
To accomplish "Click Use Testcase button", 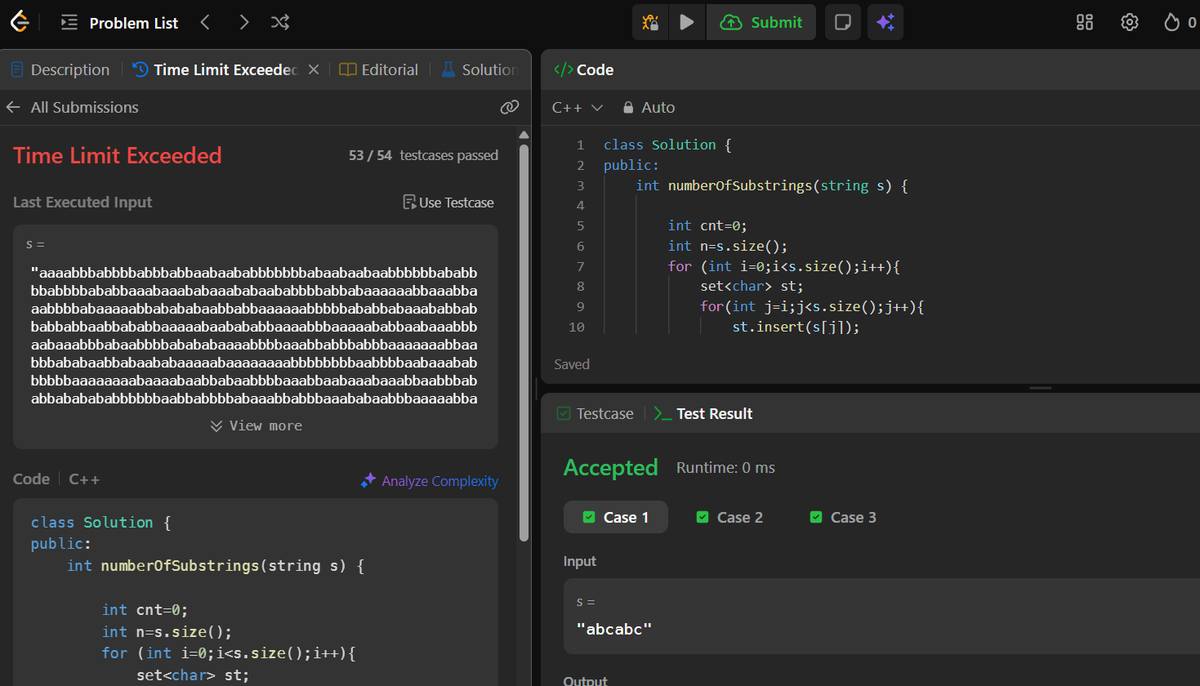I will click(x=448, y=202).
